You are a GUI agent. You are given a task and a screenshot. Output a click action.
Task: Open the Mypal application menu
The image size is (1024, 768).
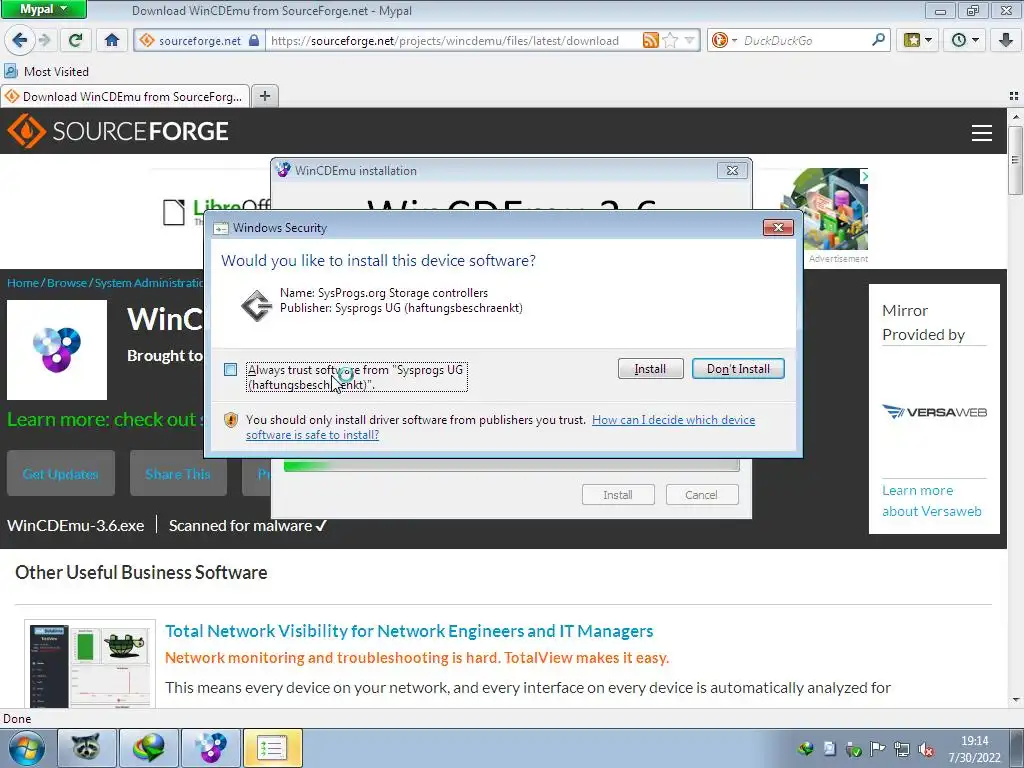coord(43,9)
